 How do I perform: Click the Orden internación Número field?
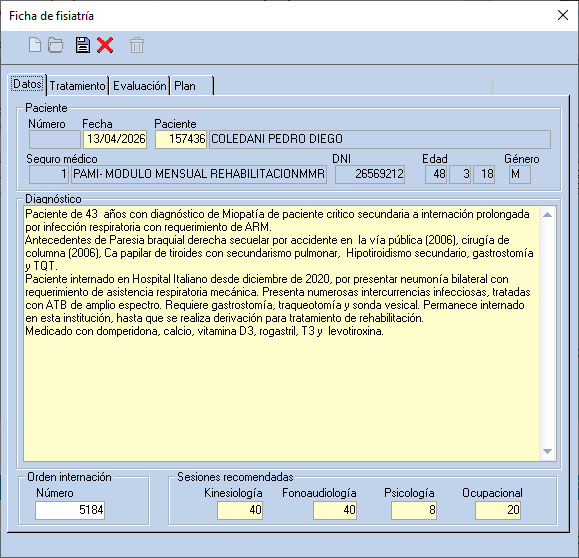[x=70, y=510]
